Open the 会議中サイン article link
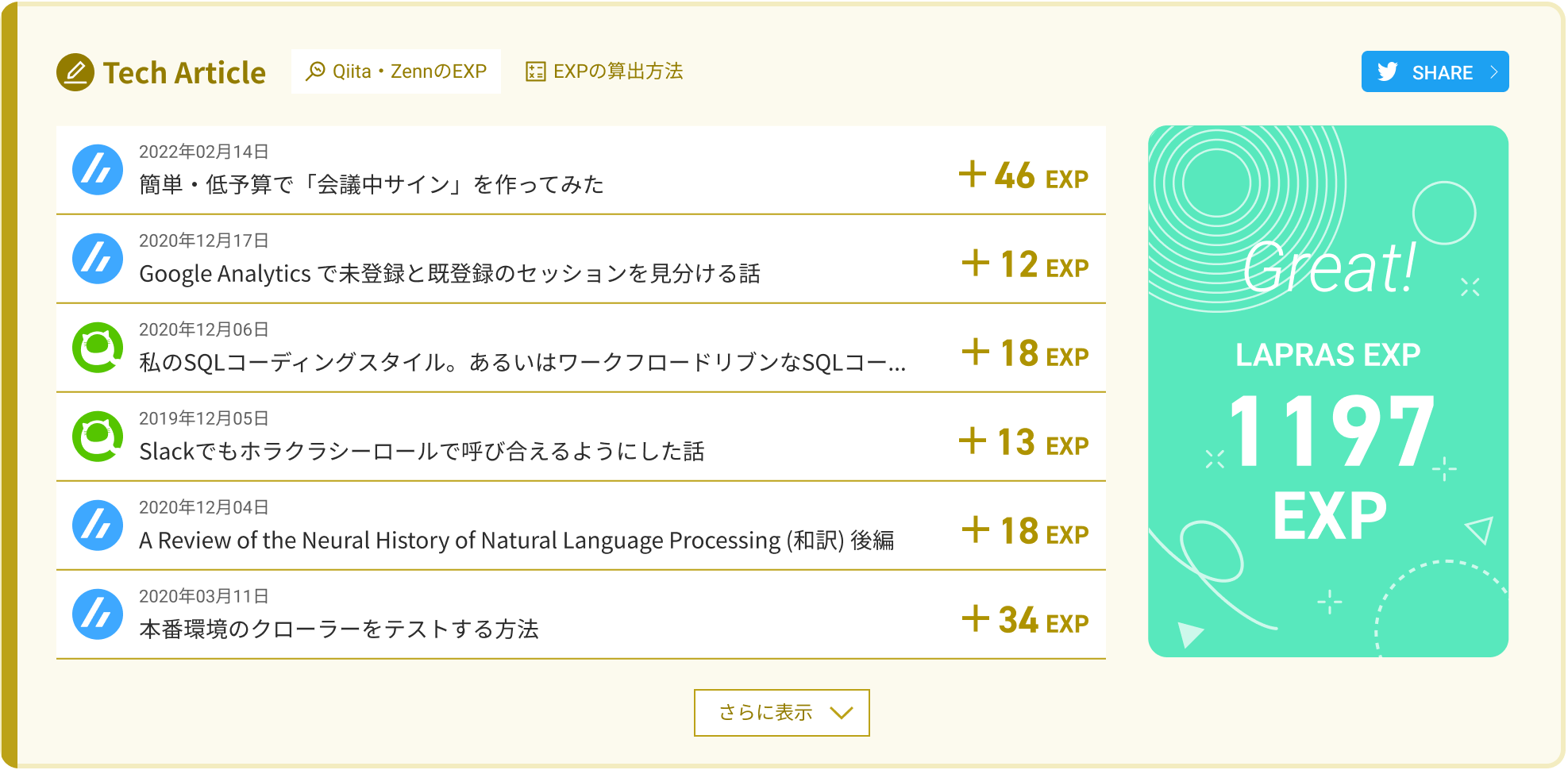Screen dimensions: 1568x770 372,185
